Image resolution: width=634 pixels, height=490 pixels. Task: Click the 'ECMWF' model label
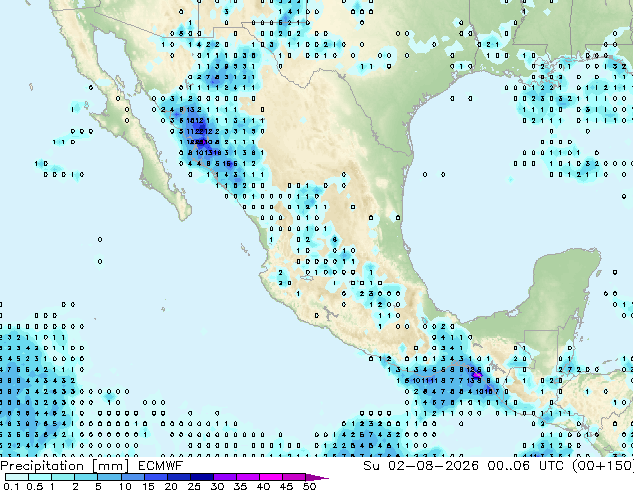(x=161, y=466)
